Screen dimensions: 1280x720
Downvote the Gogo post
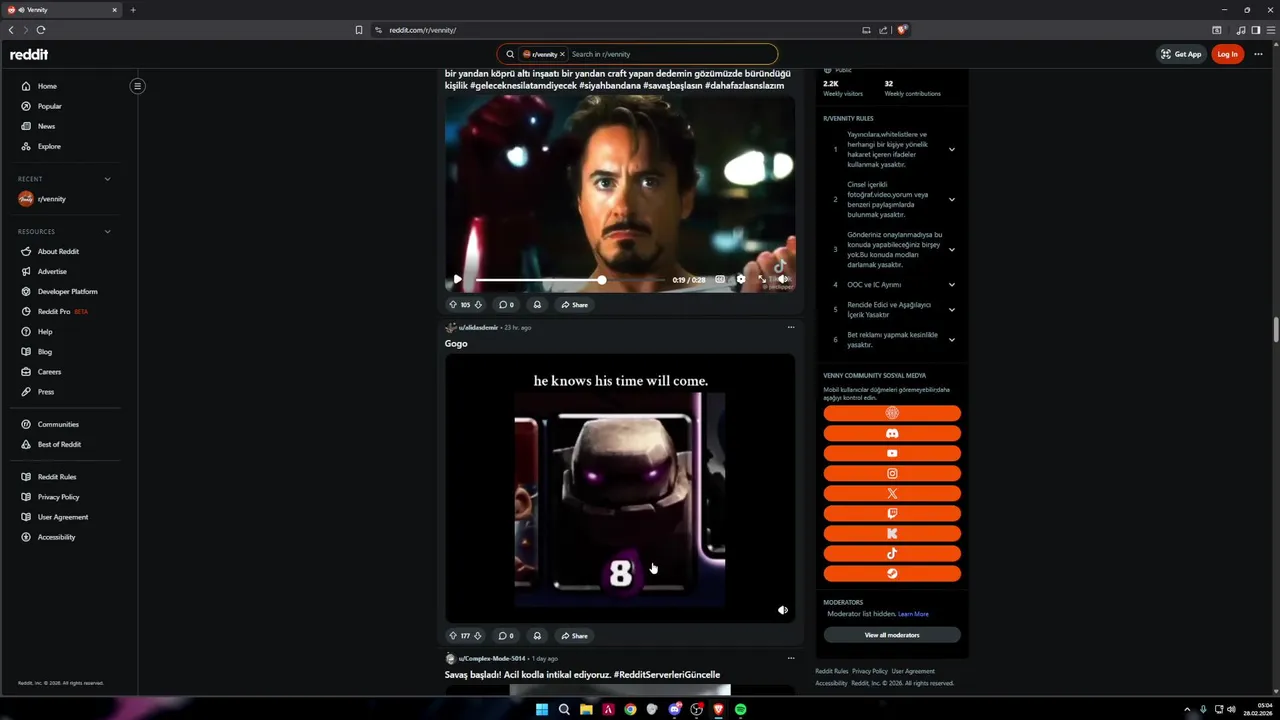[x=478, y=635]
